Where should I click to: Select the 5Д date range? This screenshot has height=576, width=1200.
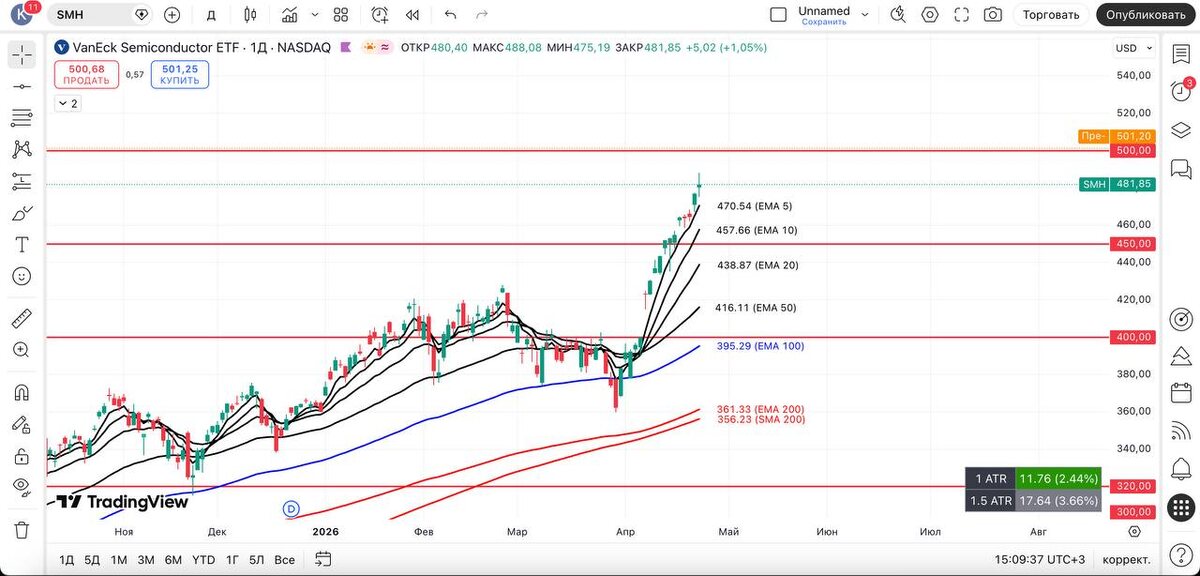tap(92, 560)
